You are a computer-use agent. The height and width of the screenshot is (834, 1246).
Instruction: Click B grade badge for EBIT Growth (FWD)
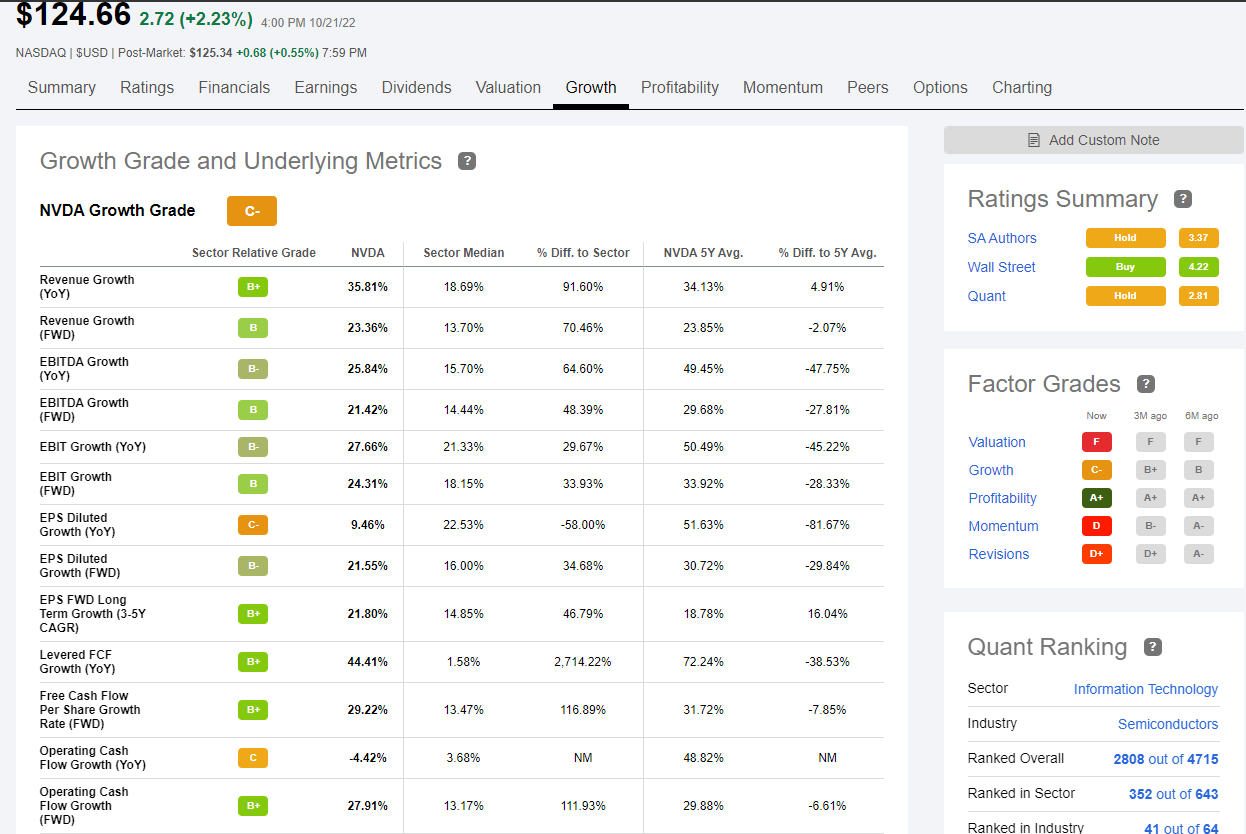pyautogui.click(x=253, y=484)
